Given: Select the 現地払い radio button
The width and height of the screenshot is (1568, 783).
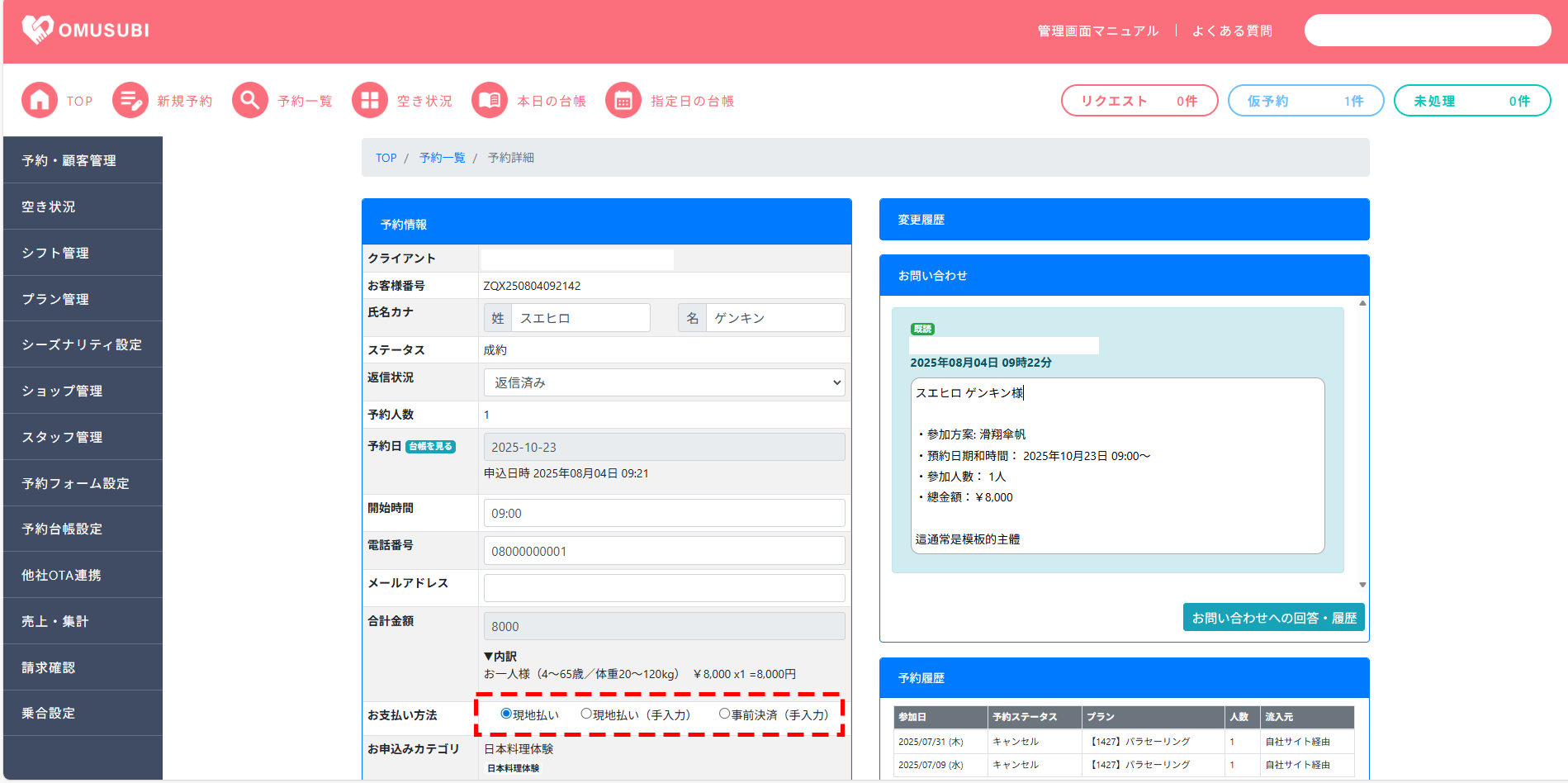Looking at the screenshot, I should 506,714.
